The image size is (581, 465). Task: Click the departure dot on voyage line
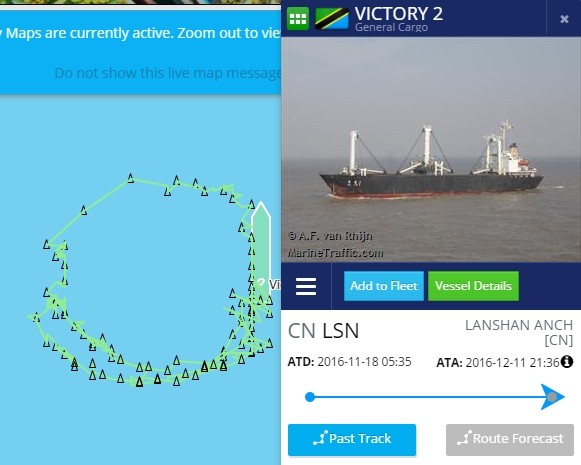coord(310,397)
